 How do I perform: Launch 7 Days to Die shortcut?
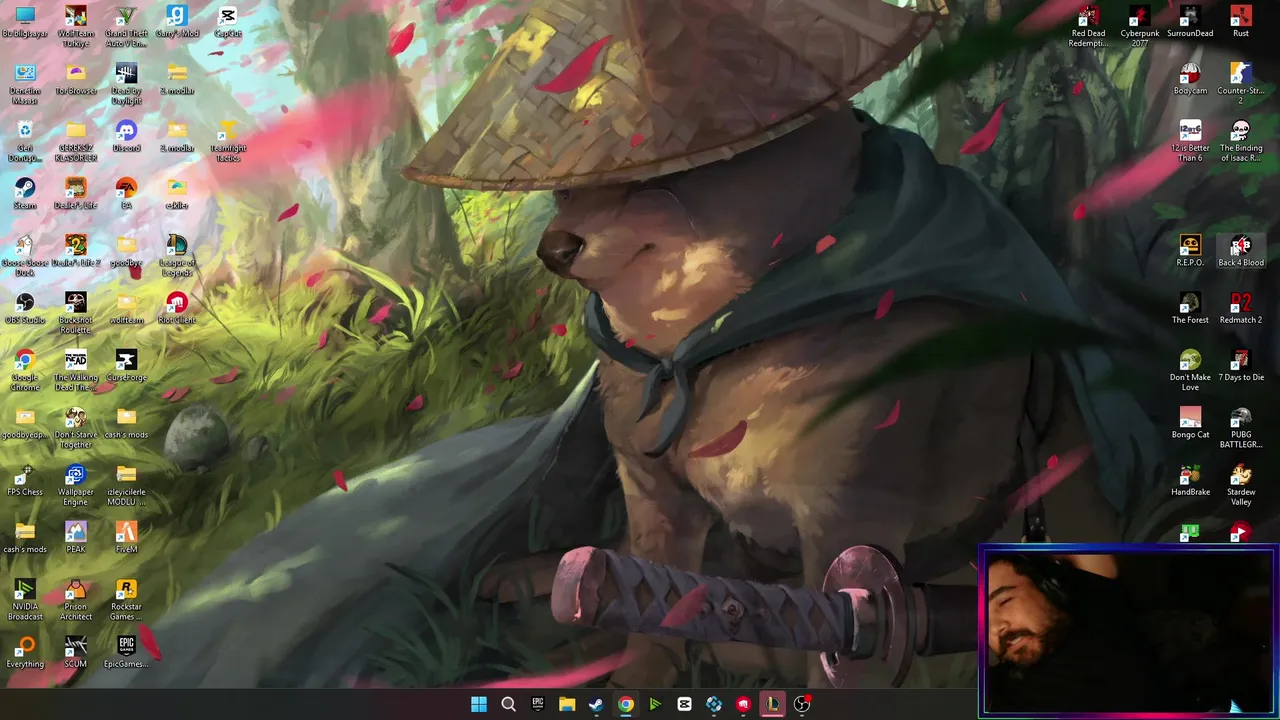coord(1241,366)
